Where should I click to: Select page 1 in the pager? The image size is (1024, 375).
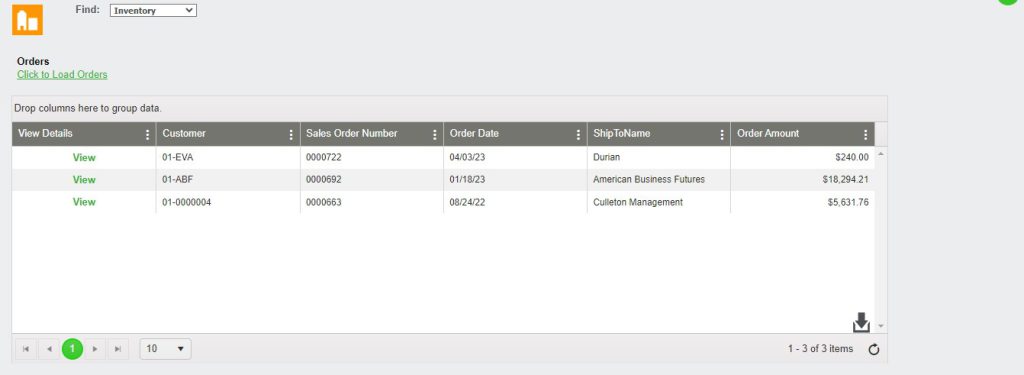pyautogui.click(x=72, y=349)
